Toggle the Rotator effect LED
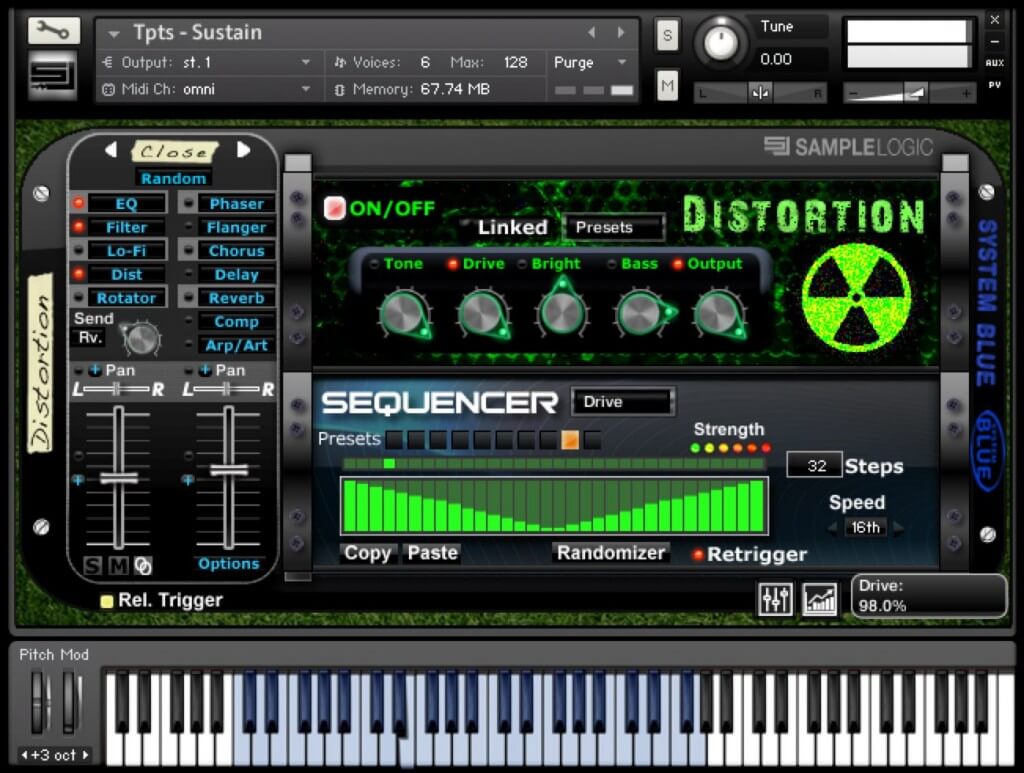 pos(78,297)
